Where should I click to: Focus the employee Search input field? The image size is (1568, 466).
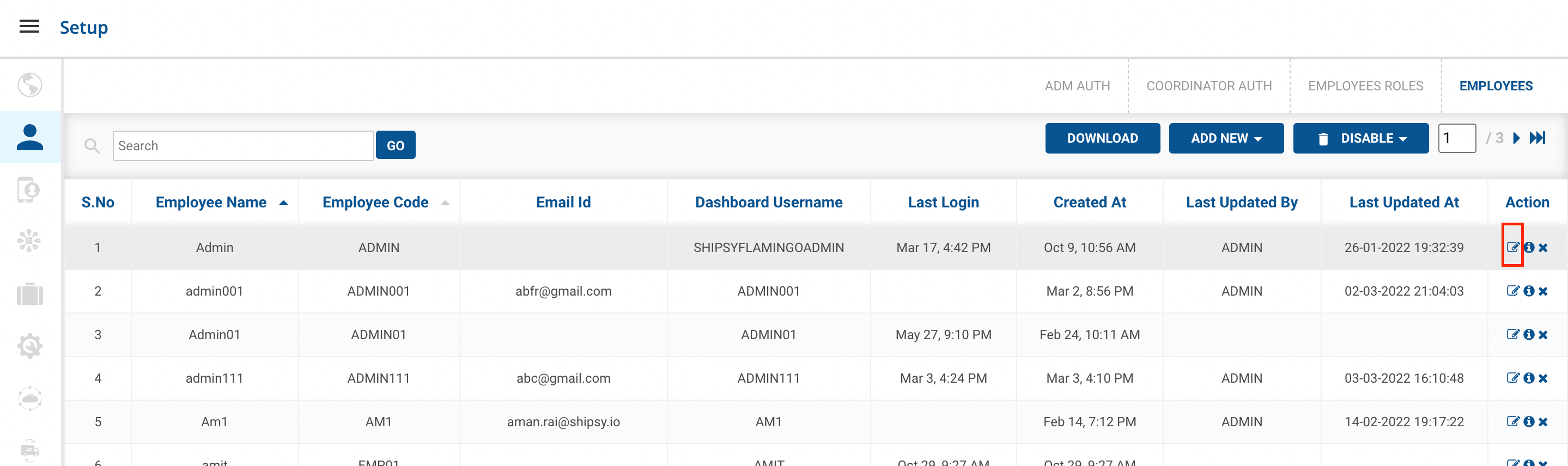point(243,146)
